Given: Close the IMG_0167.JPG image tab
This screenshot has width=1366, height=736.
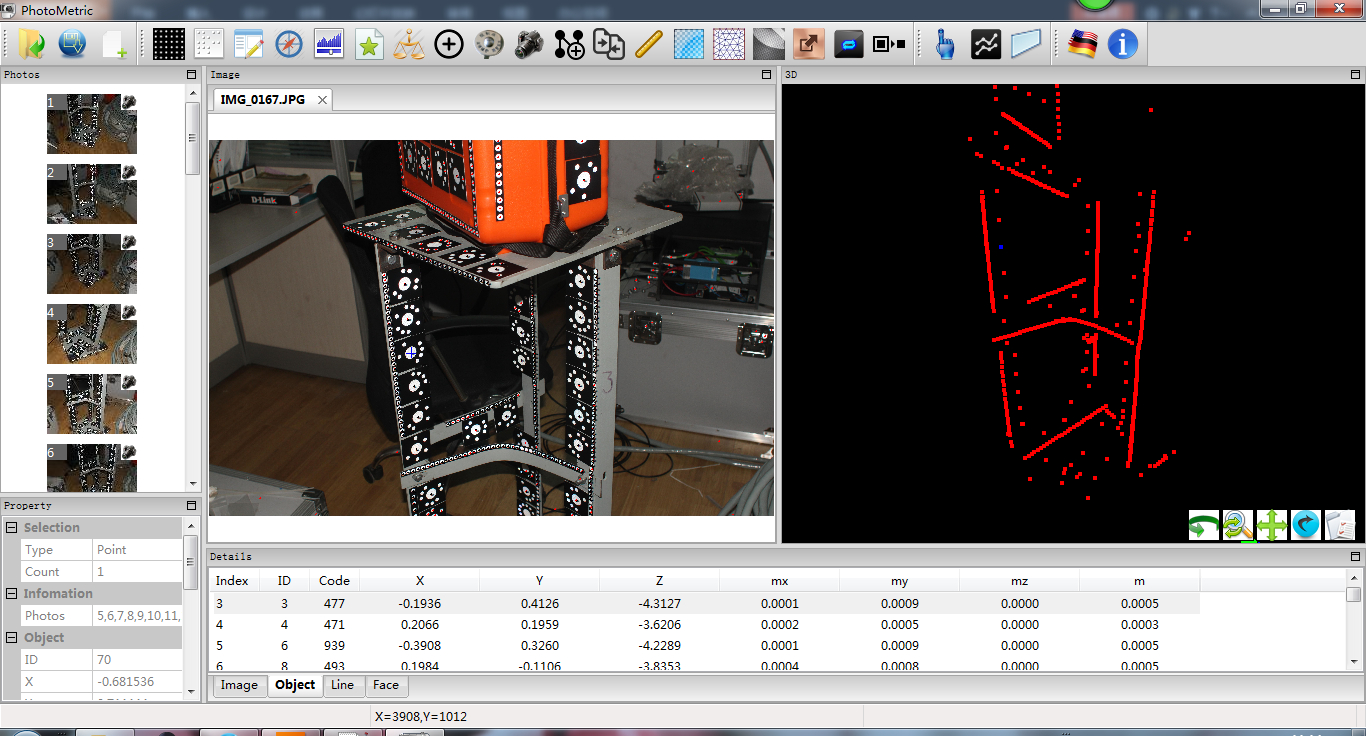Looking at the screenshot, I should (x=322, y=100).
